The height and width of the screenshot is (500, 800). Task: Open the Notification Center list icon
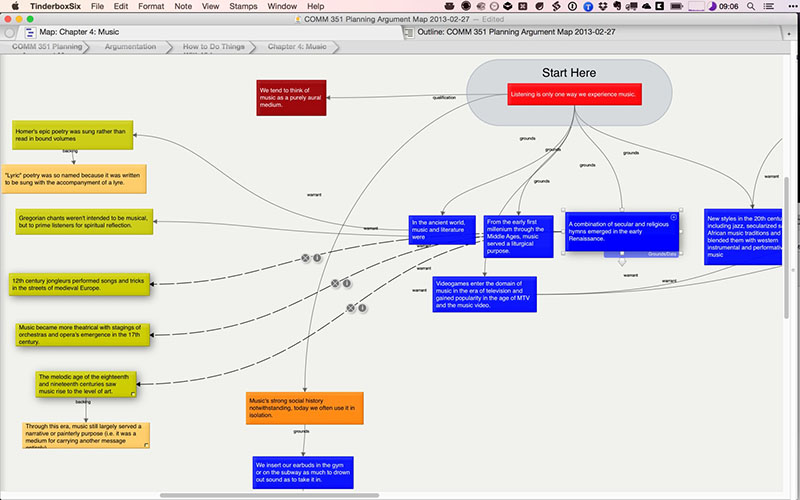768,6
